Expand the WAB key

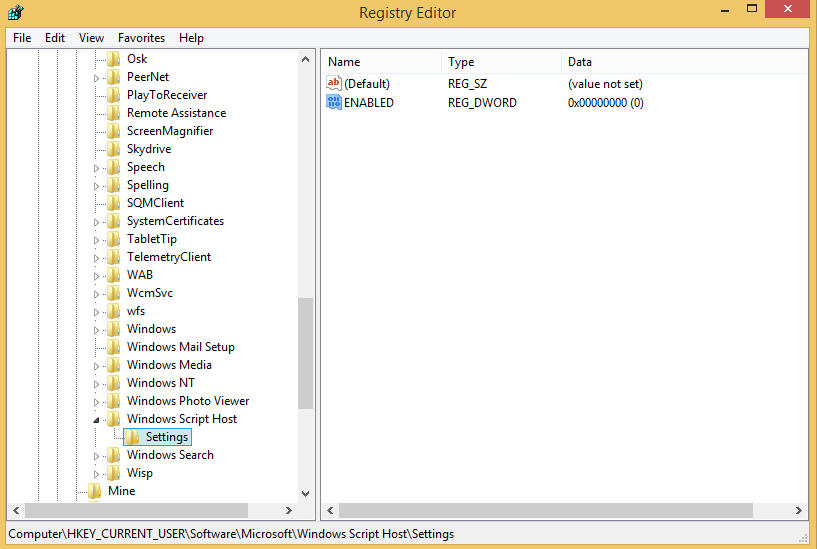96,276
